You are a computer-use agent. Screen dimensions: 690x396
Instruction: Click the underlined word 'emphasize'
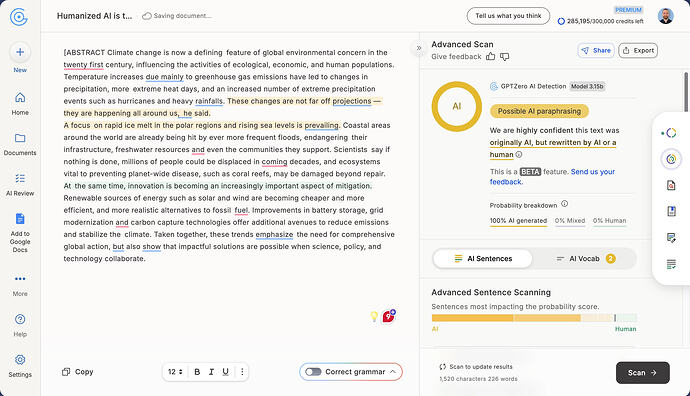pyautogui.click(x=274, y=235)
